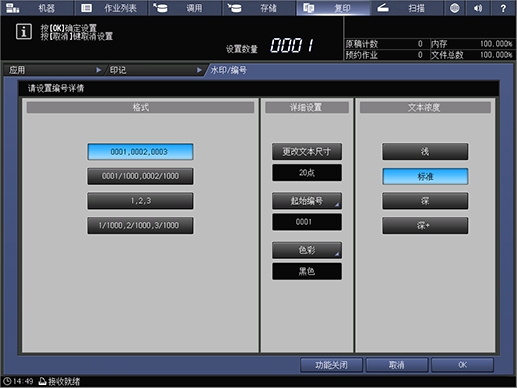Click the 0001 start number value field
517x388 pixels.
[x=307, y=222]
